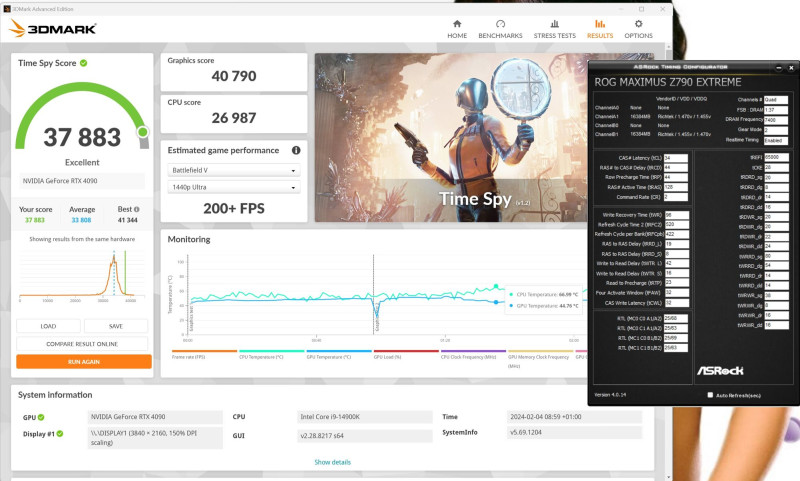Image resolution: width=800 pixels, height=481 pixels.
Task: Click the Refresh Cycle Time 2 (tRFC2) field
Action: pos(677,224)
